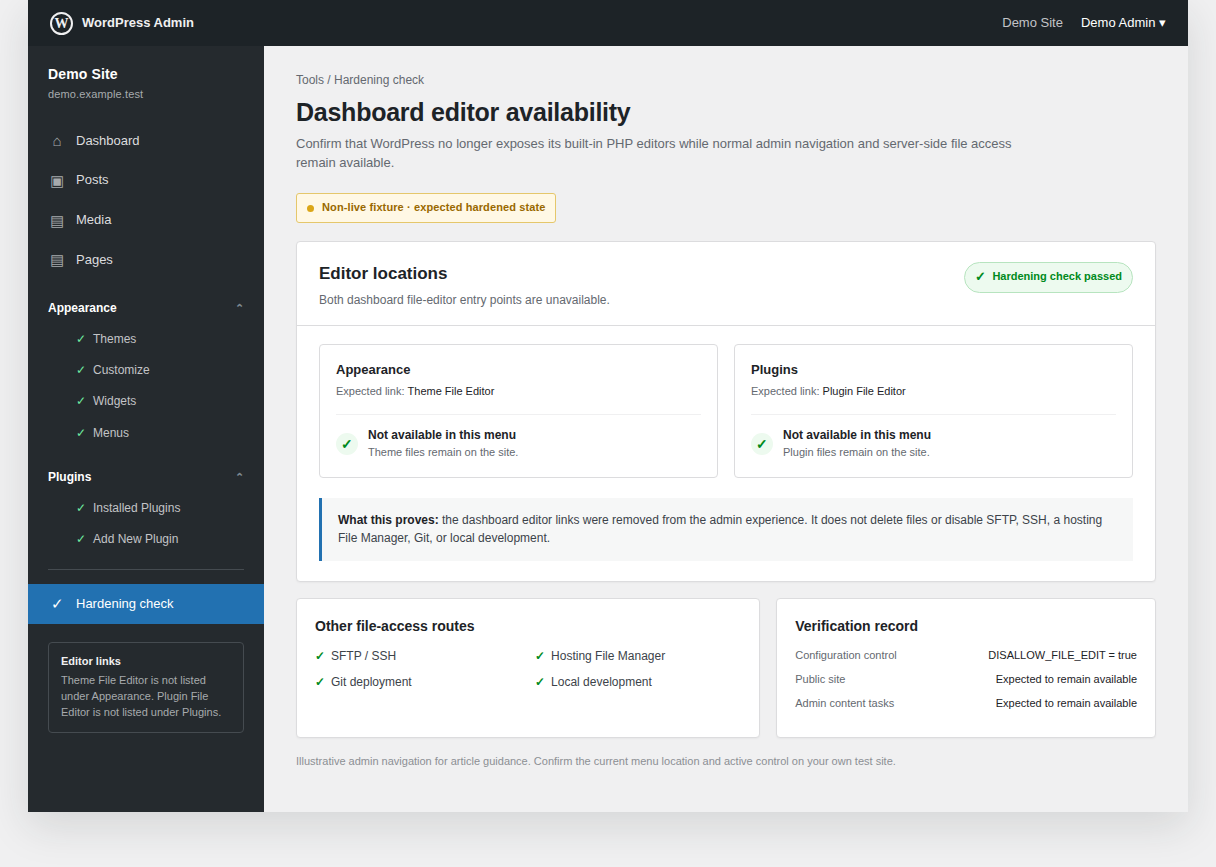Click the Public site label

pyautogui.click(x=820, y=680)
